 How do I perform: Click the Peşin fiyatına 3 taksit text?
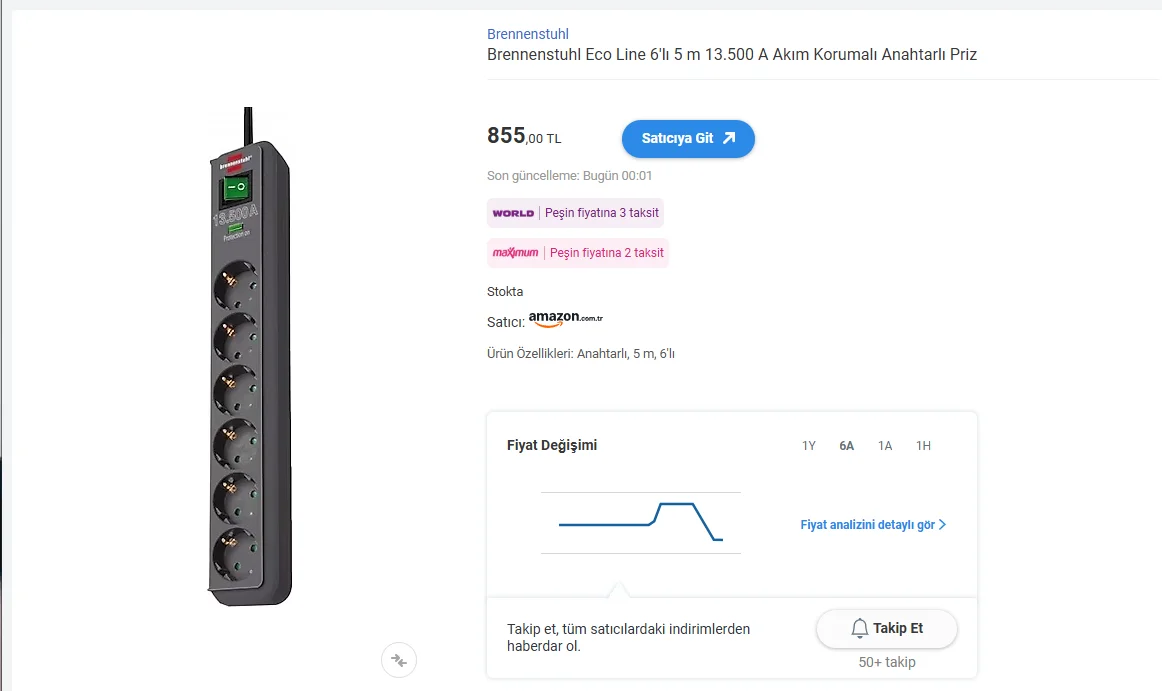click(602, 213)
